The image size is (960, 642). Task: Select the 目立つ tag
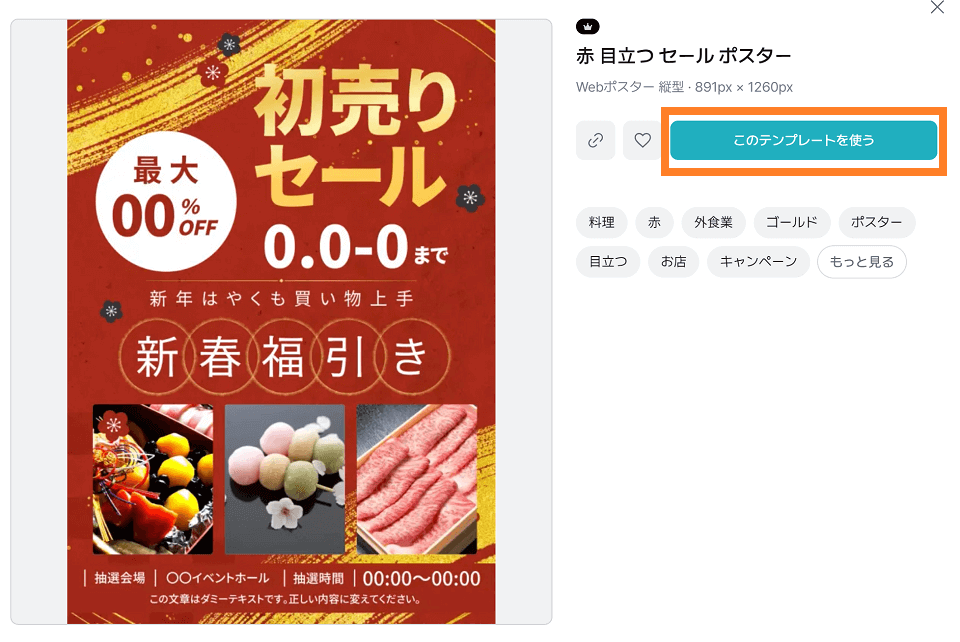click(x=608, y=262)
